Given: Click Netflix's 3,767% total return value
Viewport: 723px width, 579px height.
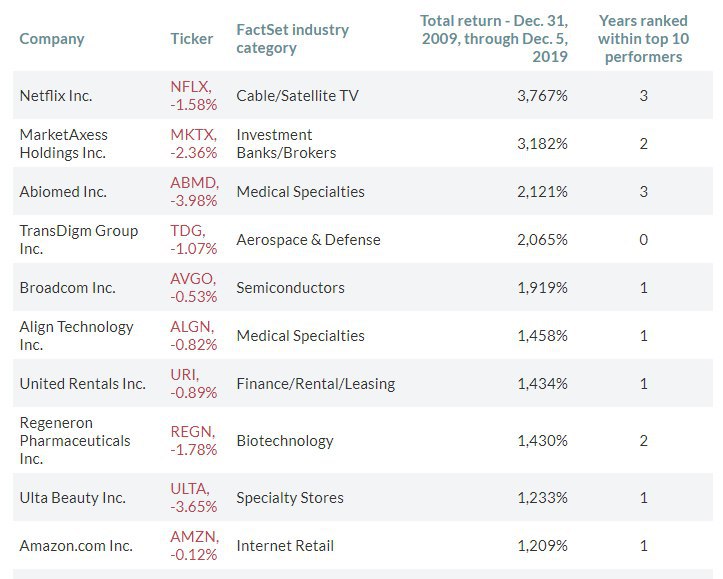Looking at the screenshot, I should pyautogui.click(x=542, y=96).
